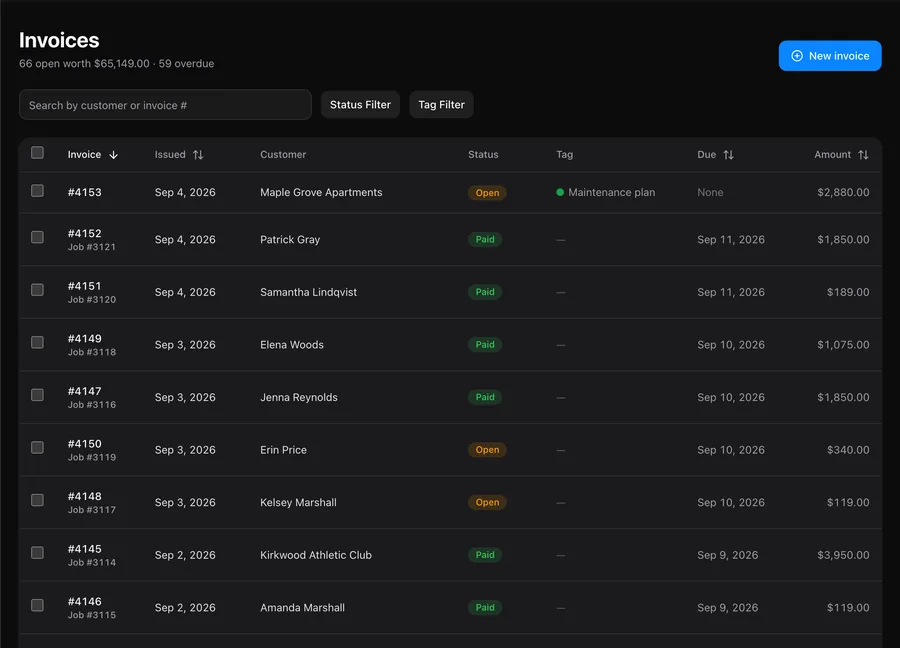Click the New invoice button
The height and width of the screenshot is (648, 900).
830,56
